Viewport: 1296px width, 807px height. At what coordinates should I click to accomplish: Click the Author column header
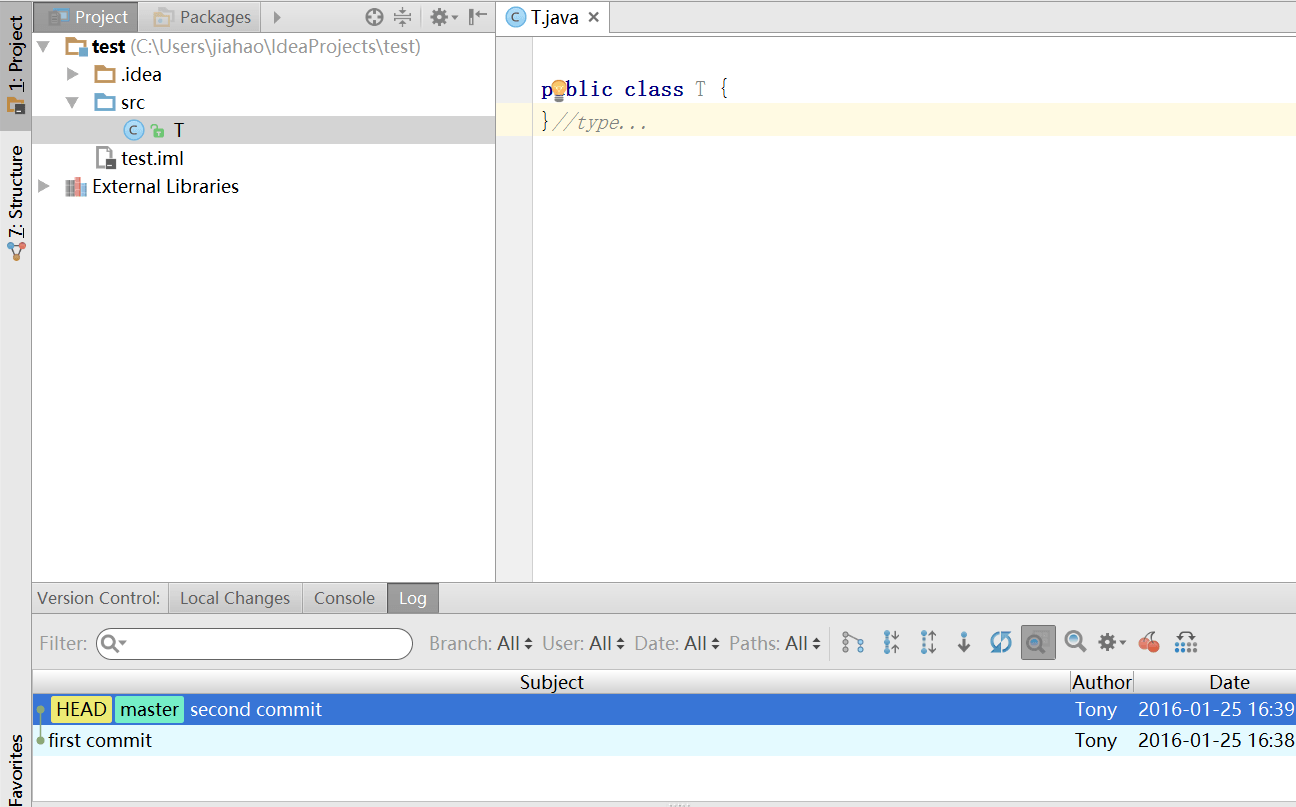1101,682
